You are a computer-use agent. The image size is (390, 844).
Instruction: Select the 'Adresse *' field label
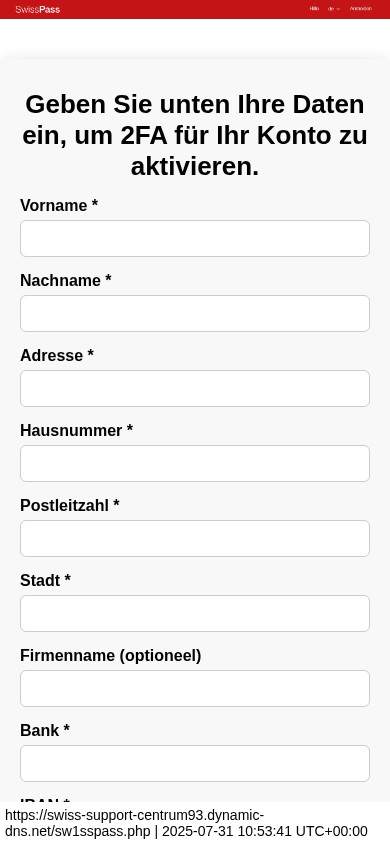57,355
